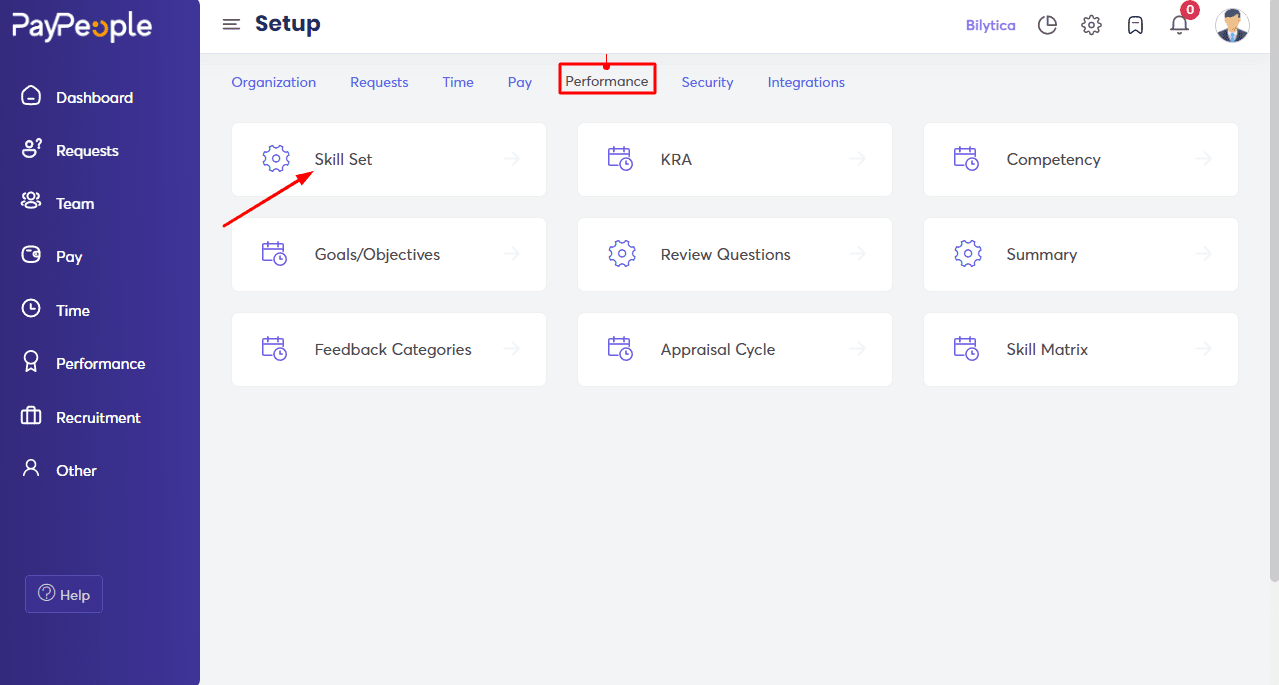Viewport: 1279px width, 685px height.
Task: Click the arrow on Summary card
Action: pos(1203,254)
